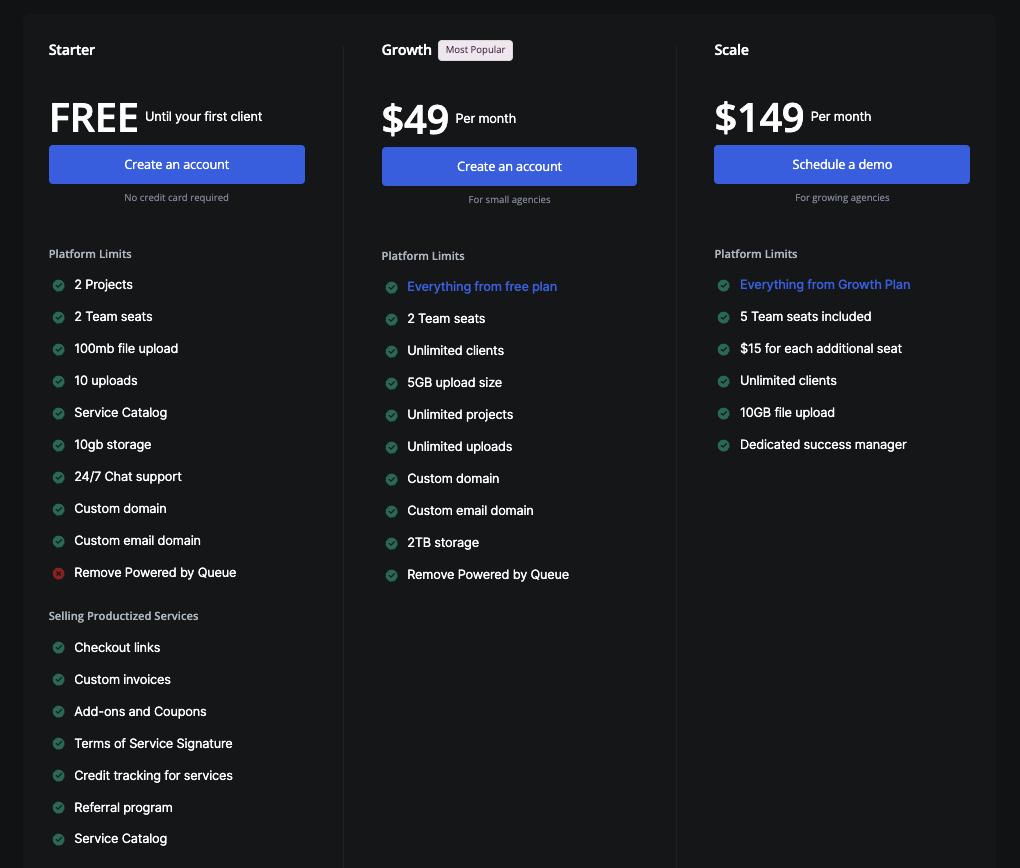Click the check icon next to Unlimited projects
This screenshot has width=1020, height=868.
click(x=392, y=415)
